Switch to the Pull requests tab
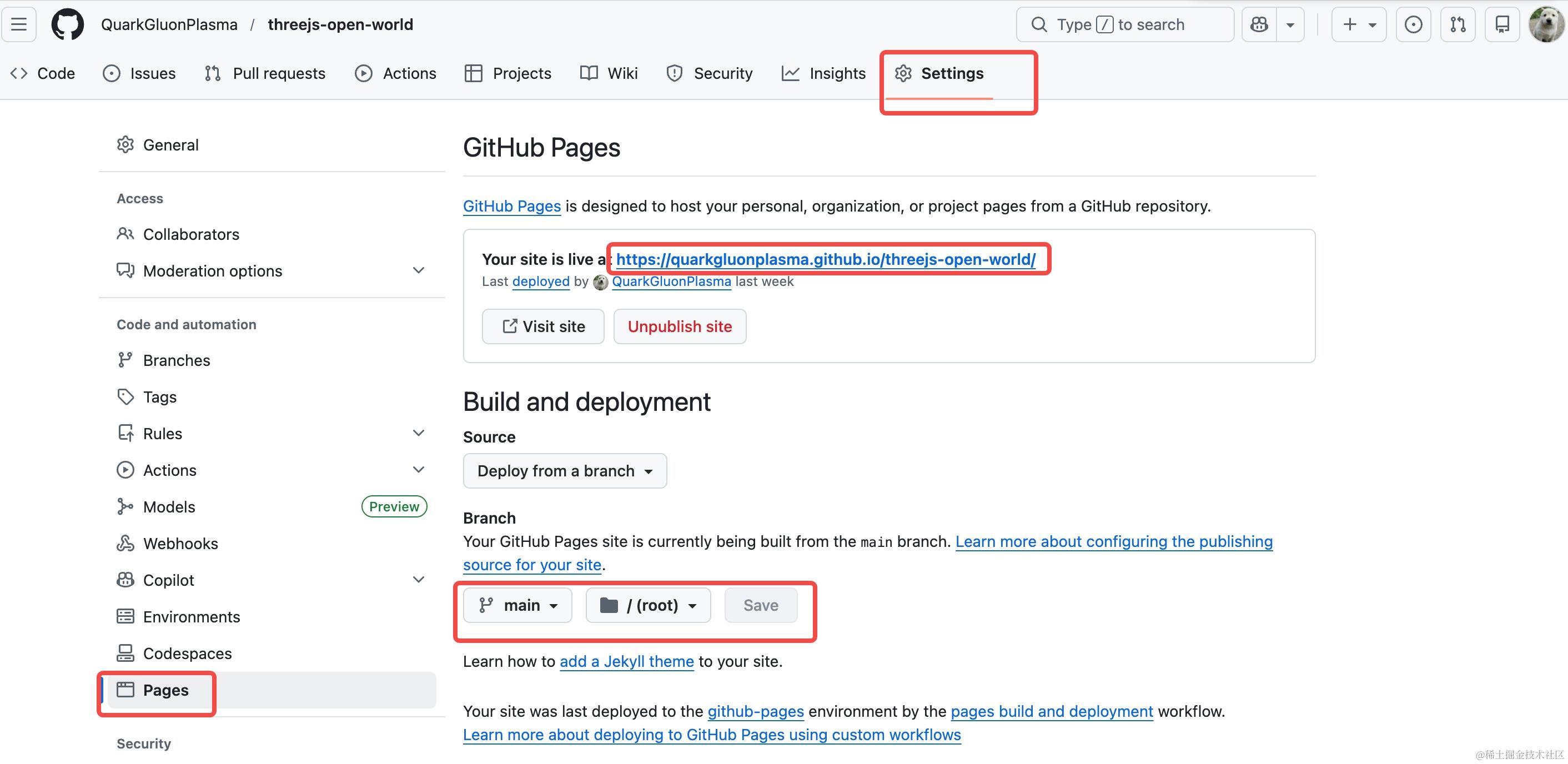Screen dimensions: 1568x764 (265, 73)
